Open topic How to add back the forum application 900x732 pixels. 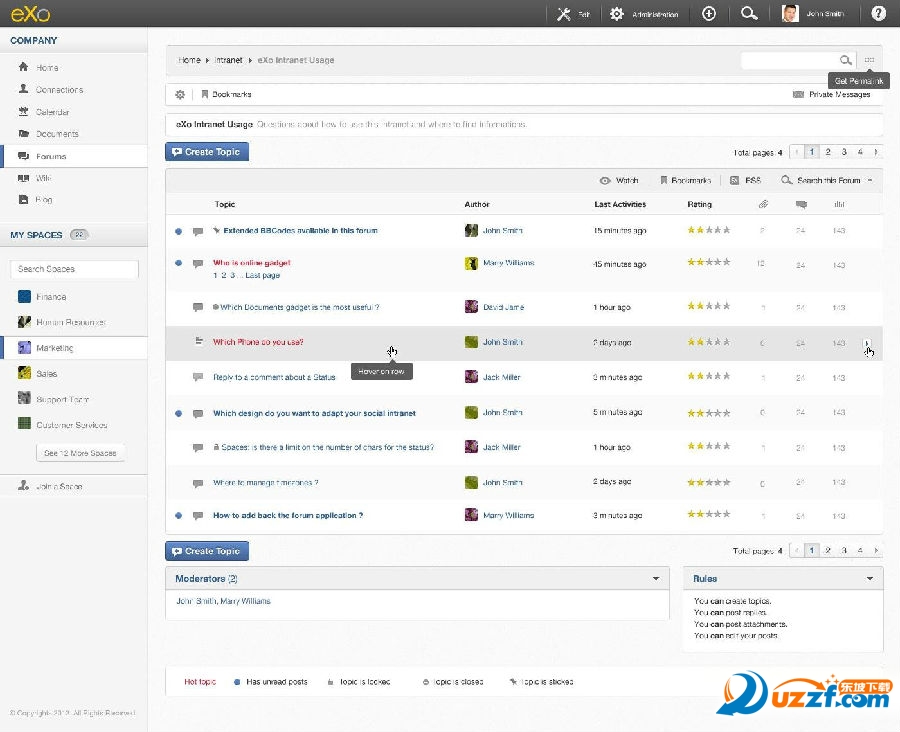288,516
